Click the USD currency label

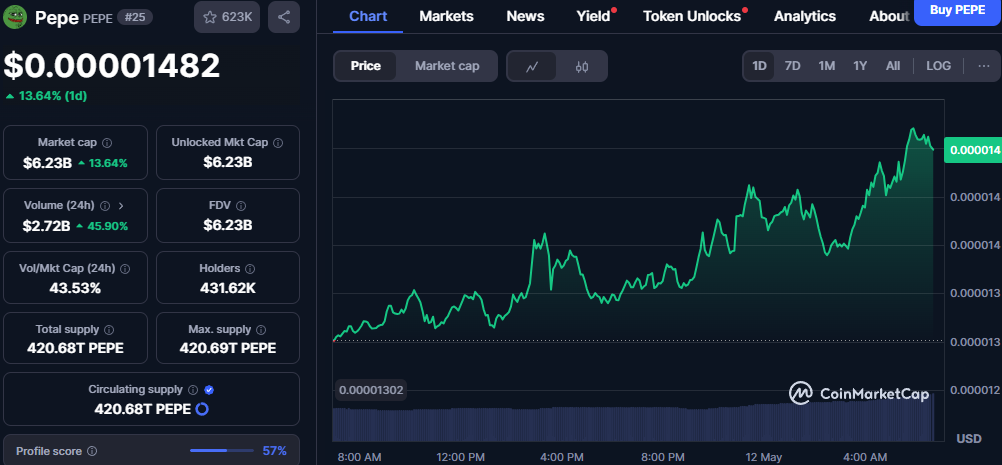pyautogui.click(x=969, y=439)
